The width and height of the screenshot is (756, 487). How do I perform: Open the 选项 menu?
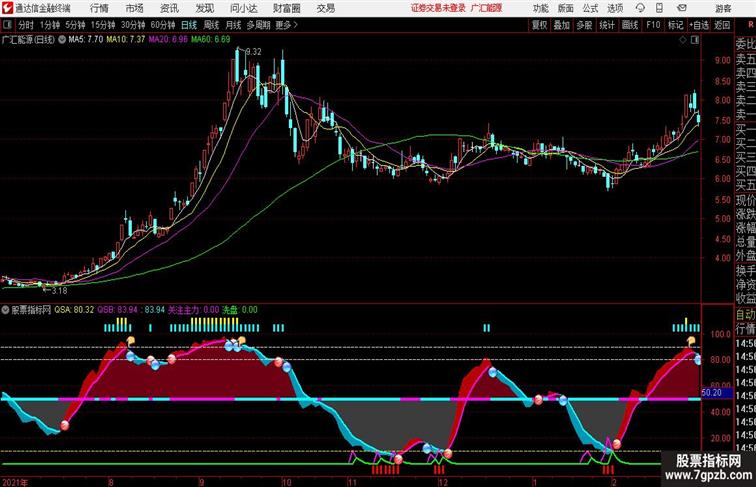click(x=615, y=8)
